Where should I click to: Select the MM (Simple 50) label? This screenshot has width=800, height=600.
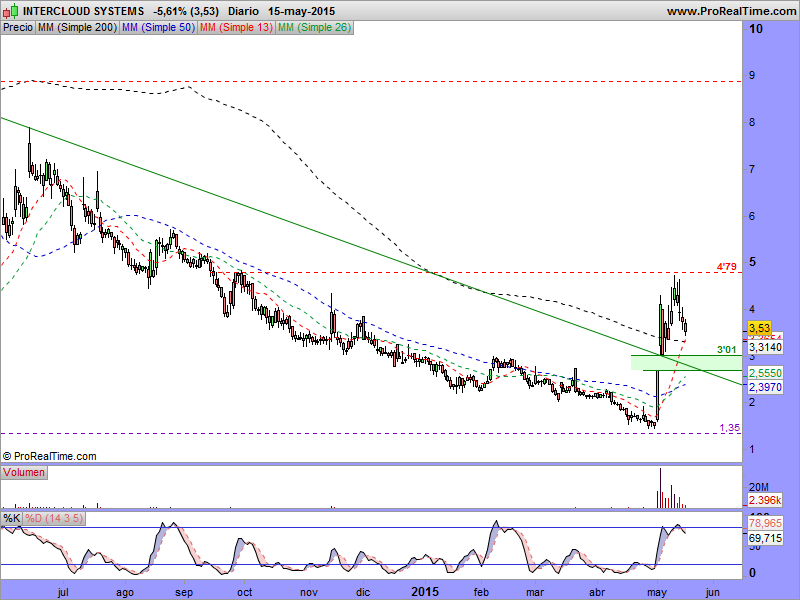pyautogui.click(x=158, y=28)
